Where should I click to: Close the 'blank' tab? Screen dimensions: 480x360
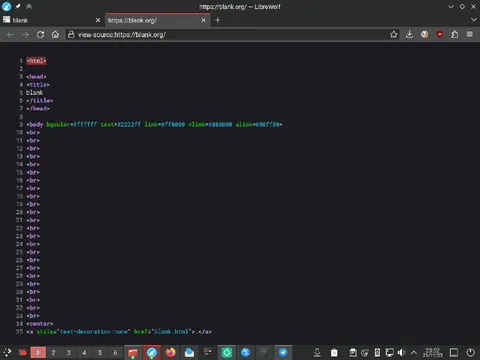[x=98, y=20]
